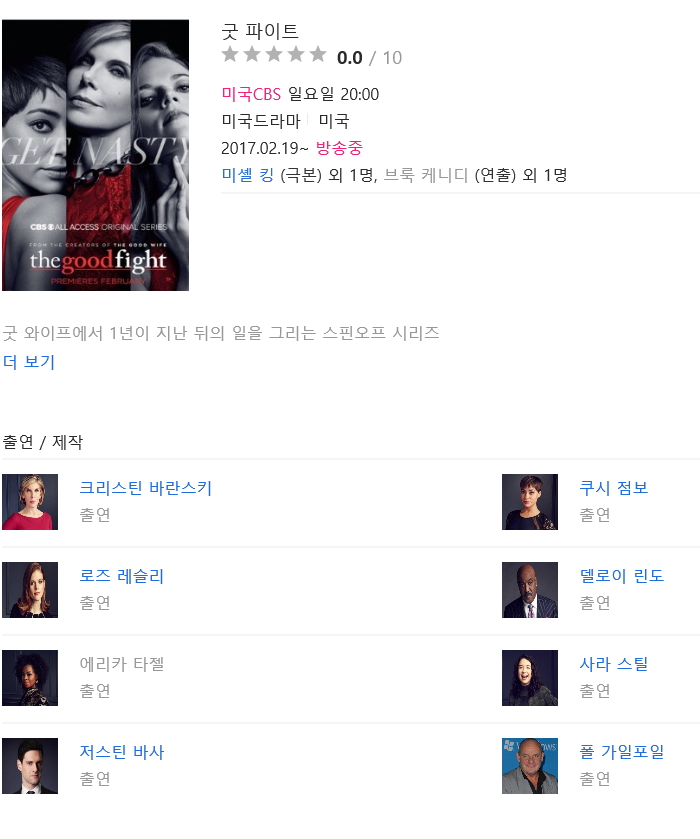This screenshot has width=700, height=839.
Task: Click 로즈 레슬리 profile photo
Action: click(30, 590)
